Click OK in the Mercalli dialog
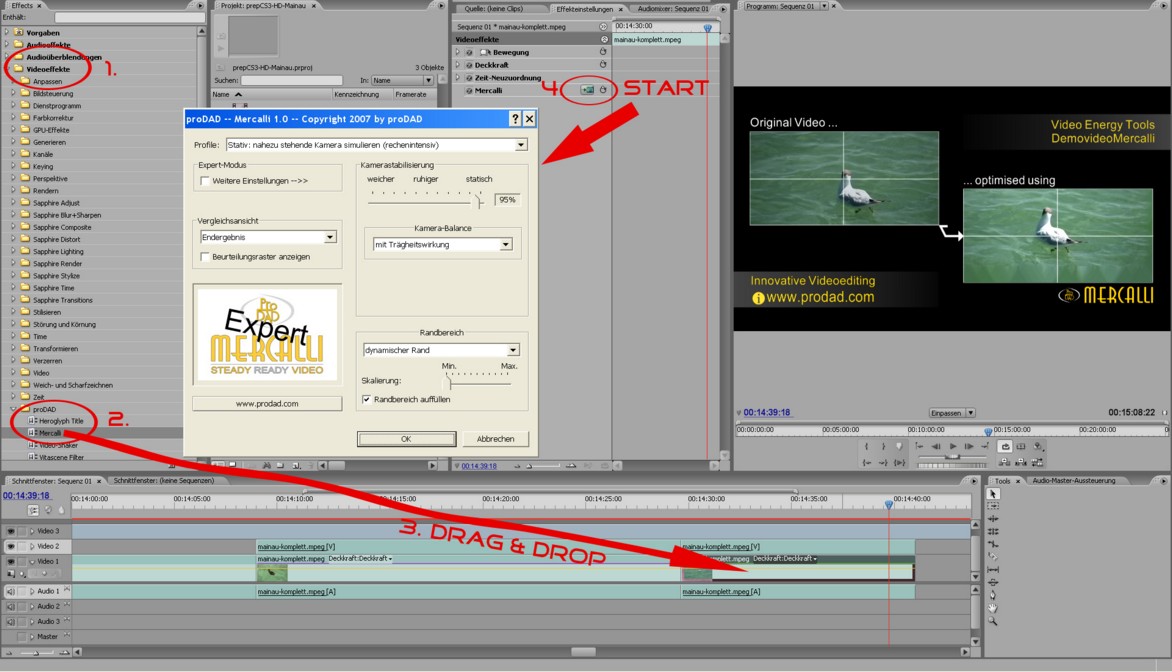The width and height of the screenshot is (1172, 672). [406, 439]
